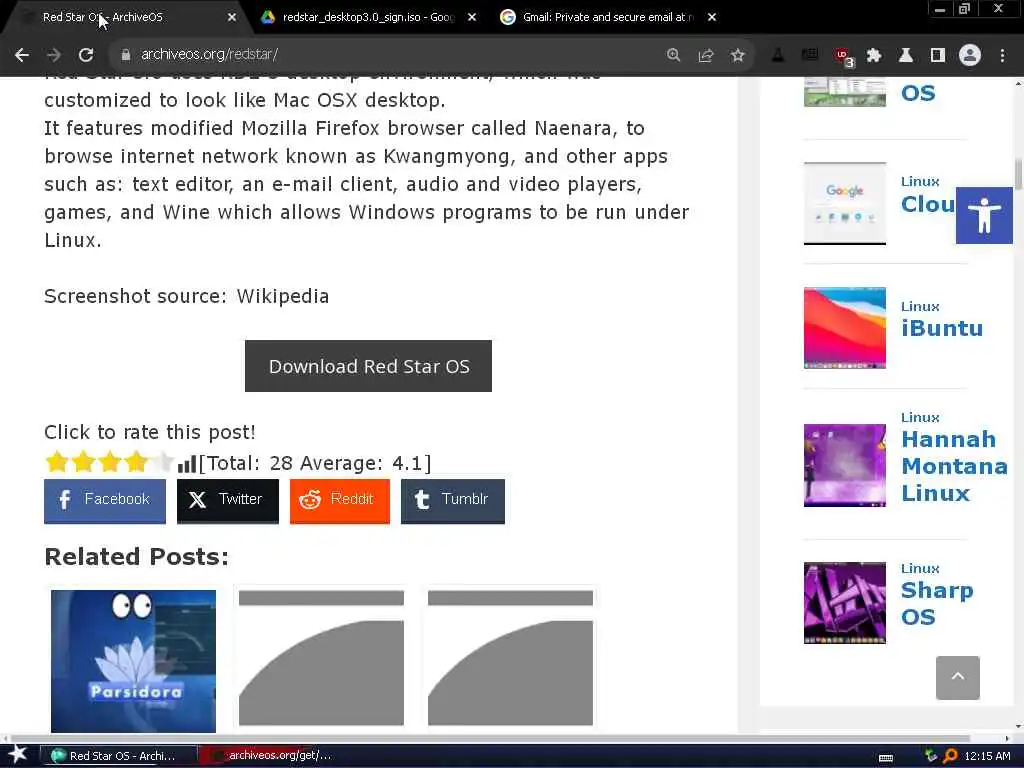Viewport: 1024px width, 768px height.
Task: Click the Screenshot source: Wikipedia text
Action: click(x=187, y=296)
